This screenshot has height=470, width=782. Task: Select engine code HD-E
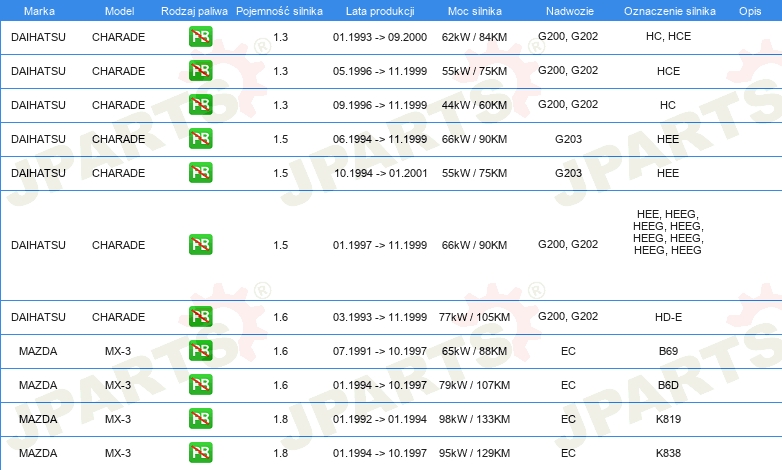point(668,317)
